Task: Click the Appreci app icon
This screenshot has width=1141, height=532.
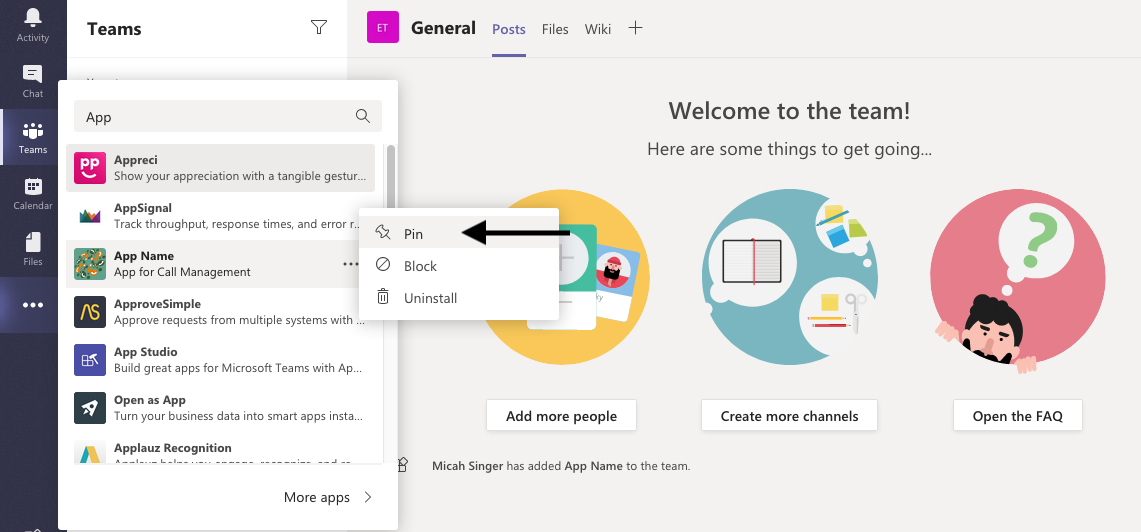Action: [x=90, y=168]
